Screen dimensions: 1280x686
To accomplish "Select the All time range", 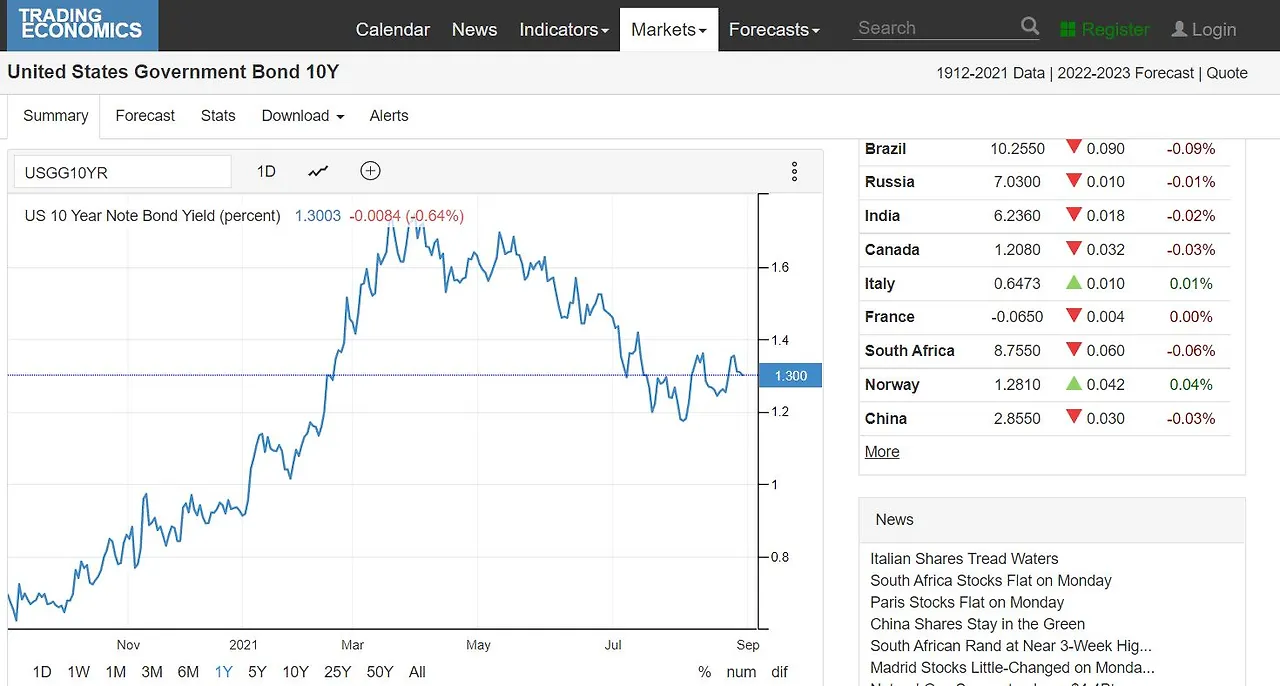I will point(417,672).
